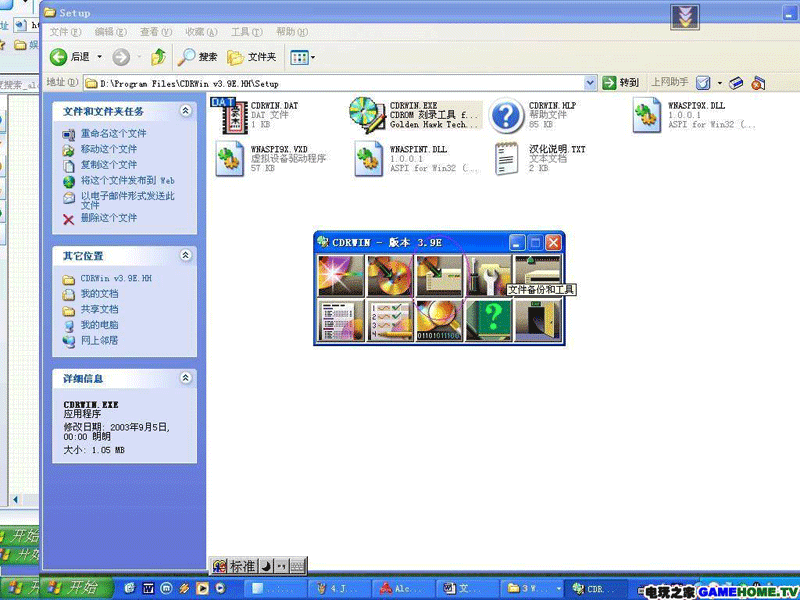The width and height of the screenshot is (800, 600).
Task: Open the 编辑(E) menu
Action: (111, 32)
